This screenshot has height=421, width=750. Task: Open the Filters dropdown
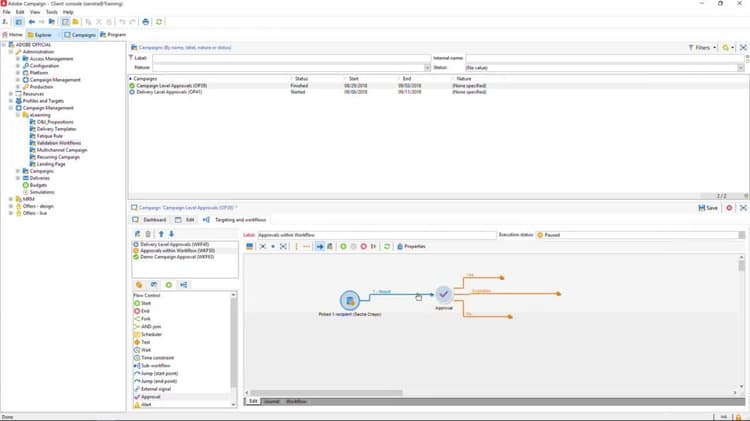pyautogui.click(x=702, y=47)
